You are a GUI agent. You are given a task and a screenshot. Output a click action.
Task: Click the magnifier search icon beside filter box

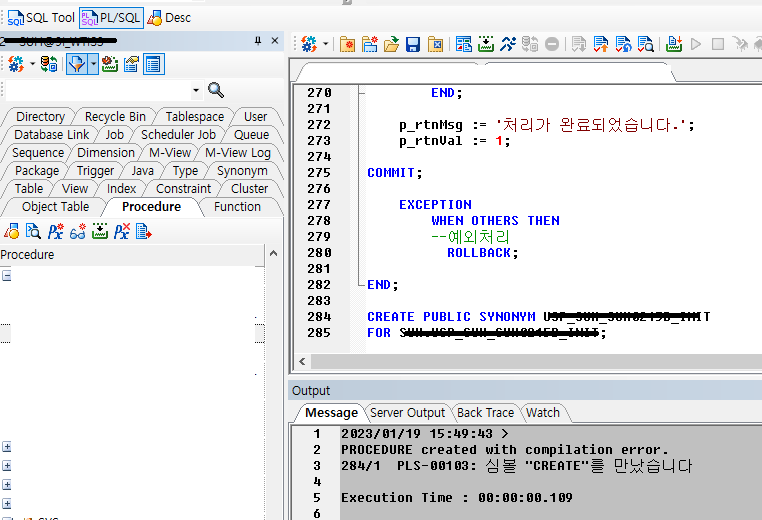pyautogui.click(x=215, y=90)
